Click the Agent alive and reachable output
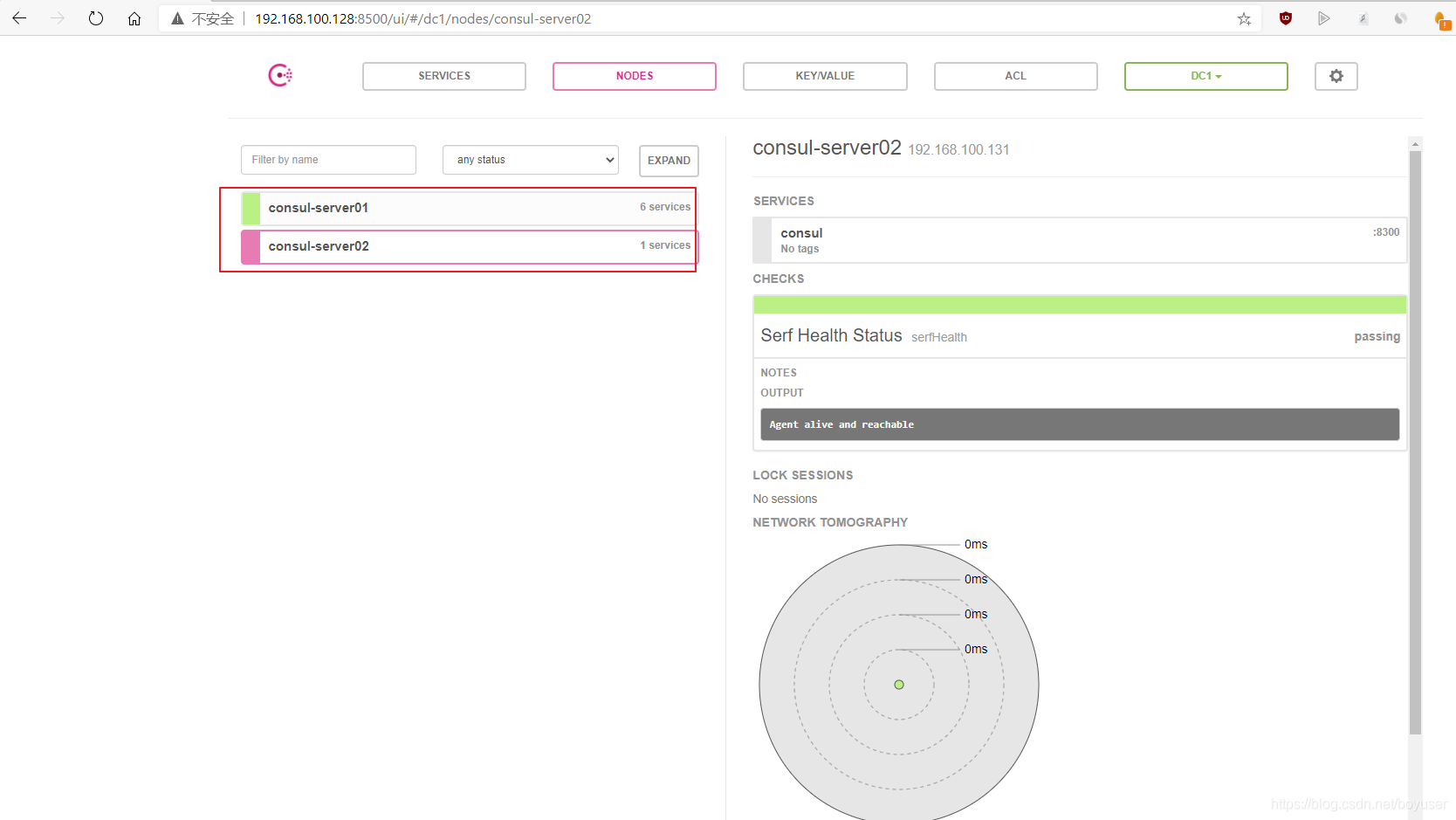Viewport: 1456px width, 820px height. click(x=1080, y=424)
